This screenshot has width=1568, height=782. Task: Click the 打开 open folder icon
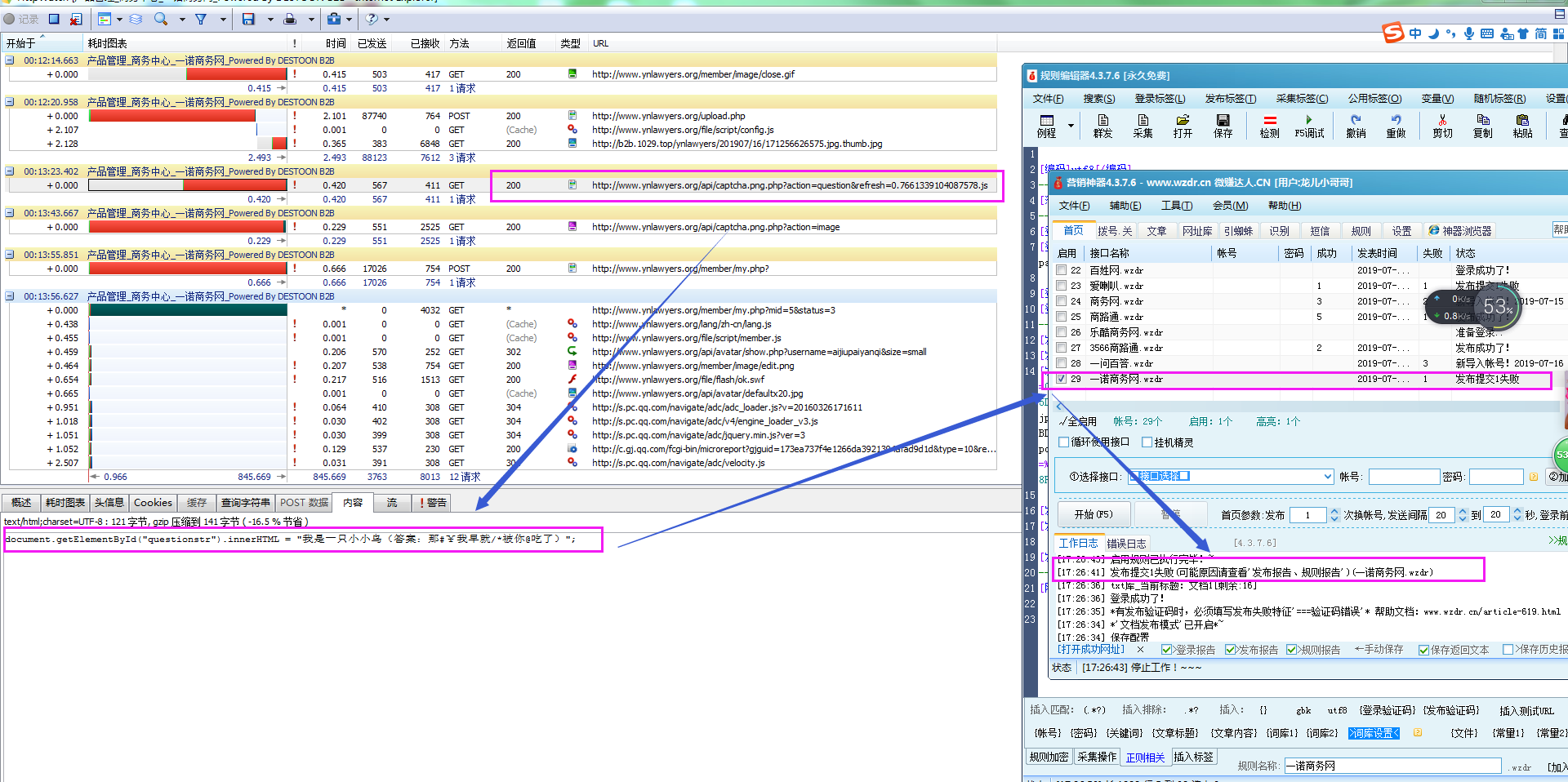click(x=1183, y=126)
